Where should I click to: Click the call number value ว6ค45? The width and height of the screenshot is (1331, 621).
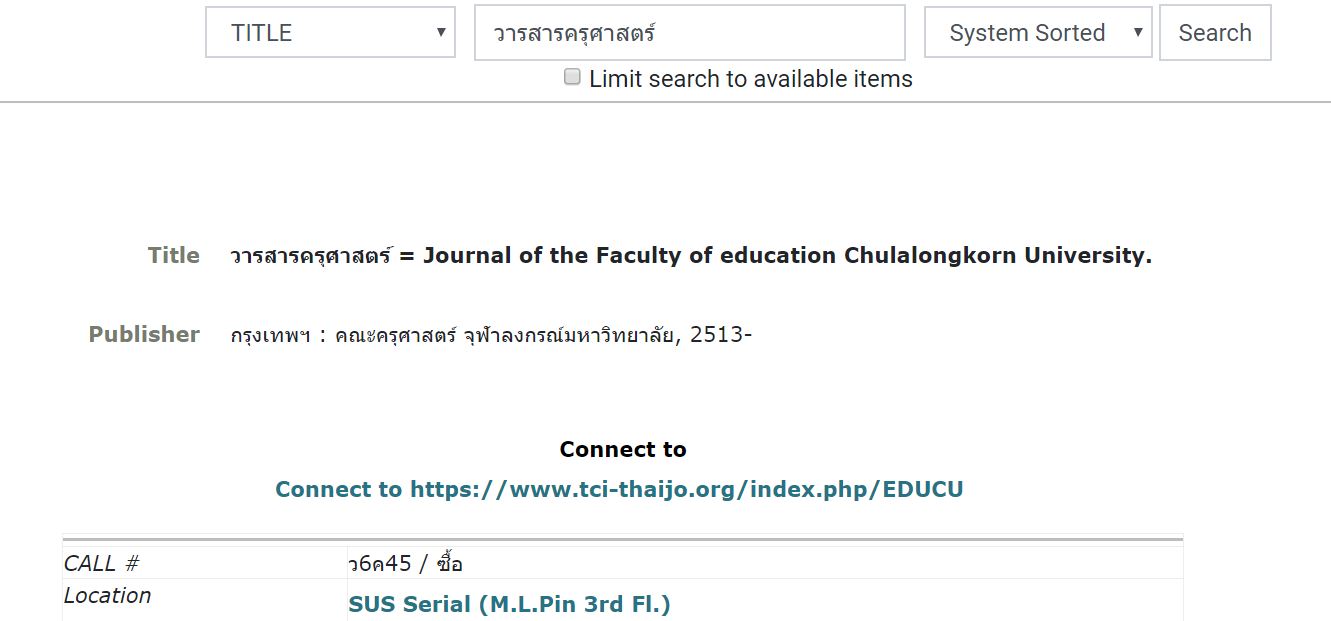[x=380, y=563]
